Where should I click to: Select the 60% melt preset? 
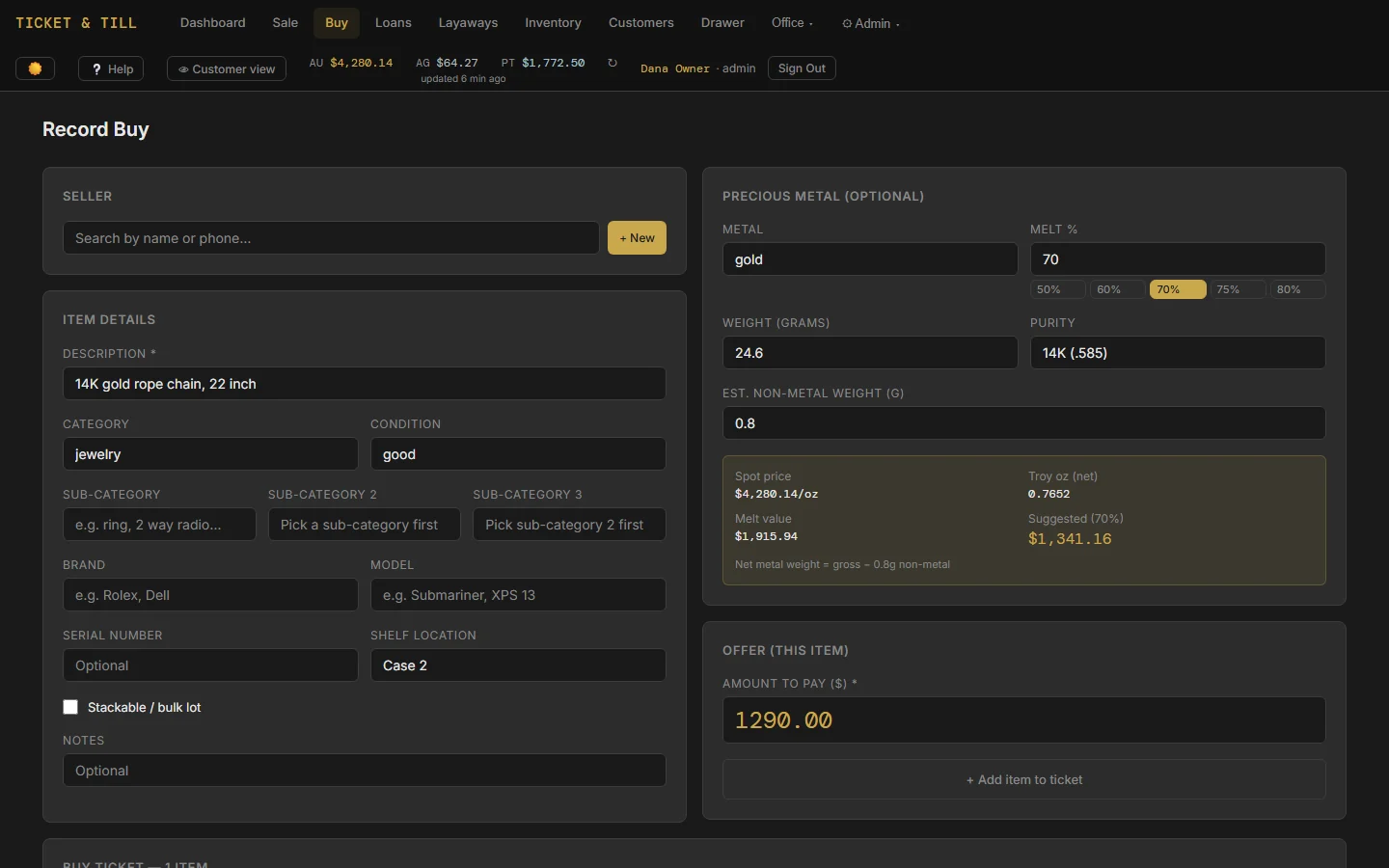pos(1118,289)
